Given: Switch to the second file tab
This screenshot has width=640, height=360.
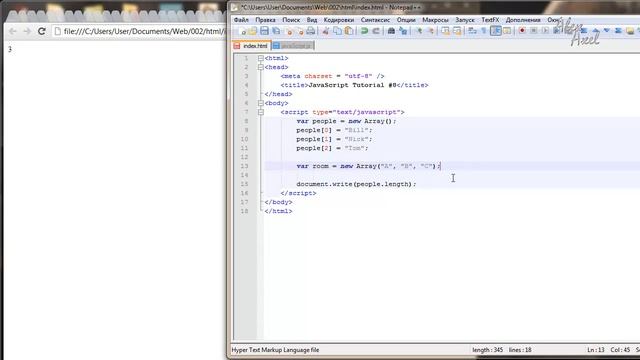Looking at the screenshot, I should tap(293, 46).
